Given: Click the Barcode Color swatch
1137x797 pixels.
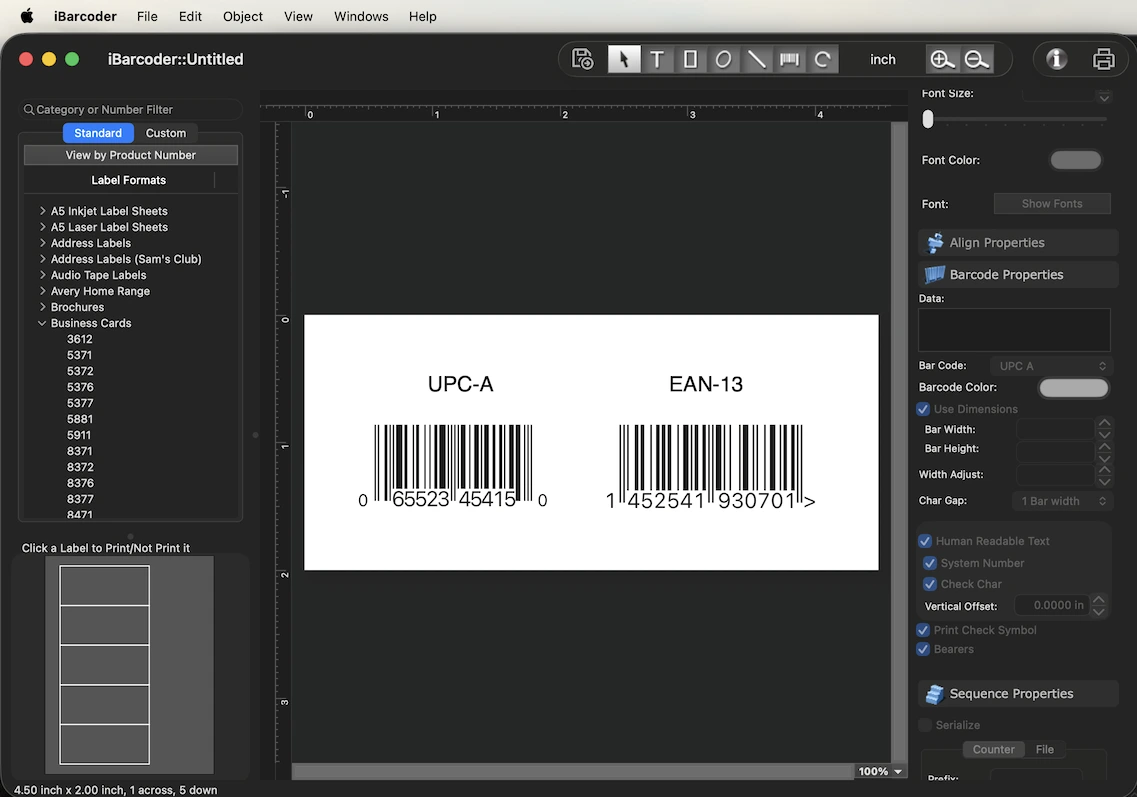Looking at the screenshot, I should (1073, 388).
